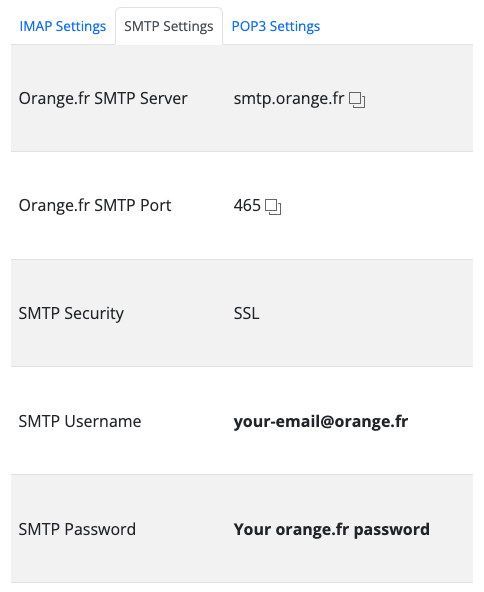
Task: Select the your-email@orange.fr username text
Action: coord(321,421)
